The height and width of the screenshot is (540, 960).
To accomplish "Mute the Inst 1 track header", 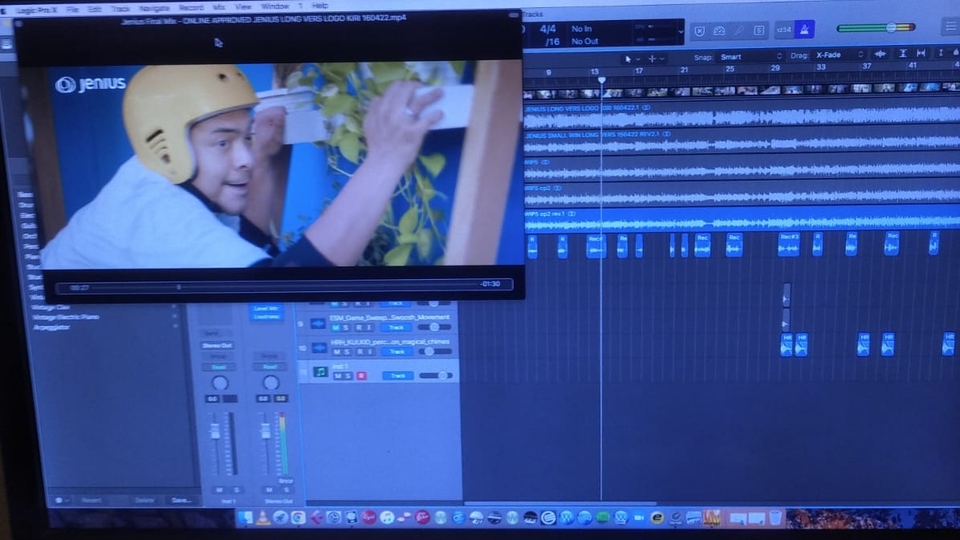I will point(338,376).
